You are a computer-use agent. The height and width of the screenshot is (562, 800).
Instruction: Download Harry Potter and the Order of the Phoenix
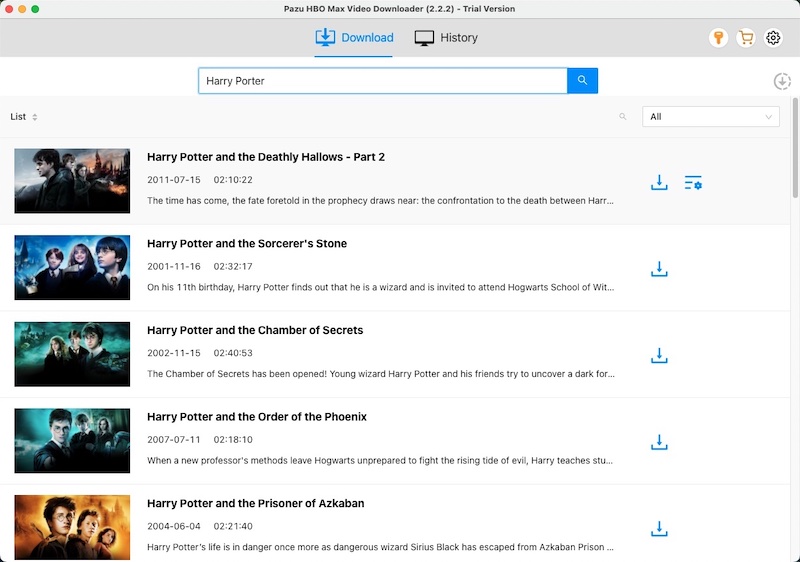[x=659, y=442]
